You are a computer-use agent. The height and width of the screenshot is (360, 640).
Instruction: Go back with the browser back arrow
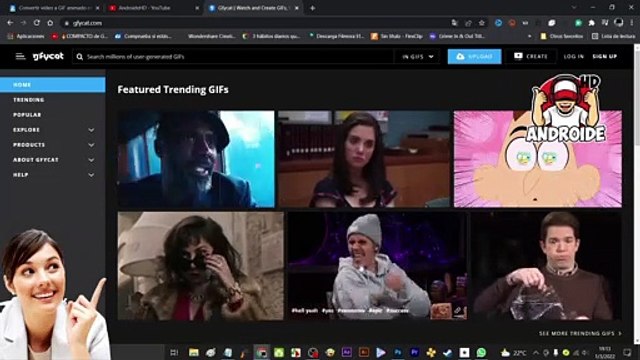[10, 23]
